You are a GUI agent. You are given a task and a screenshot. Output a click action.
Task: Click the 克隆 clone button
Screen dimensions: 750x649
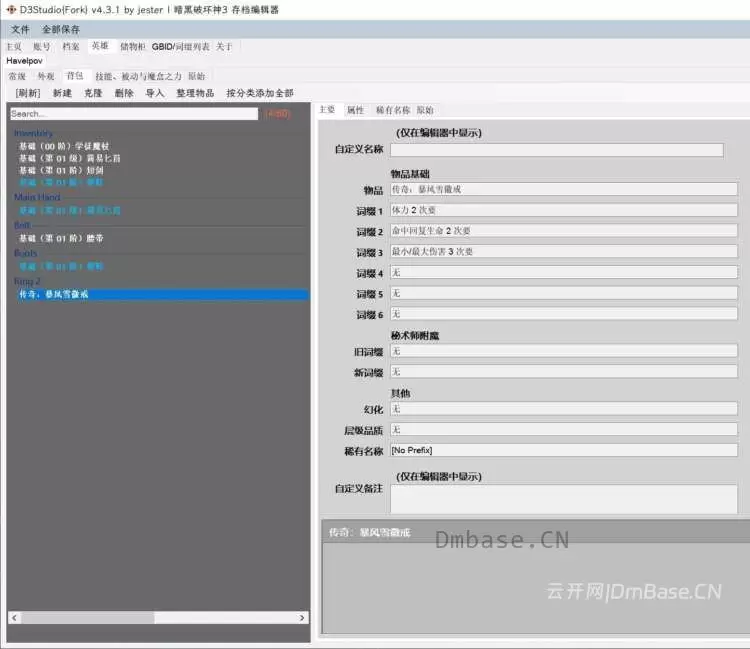93,93
